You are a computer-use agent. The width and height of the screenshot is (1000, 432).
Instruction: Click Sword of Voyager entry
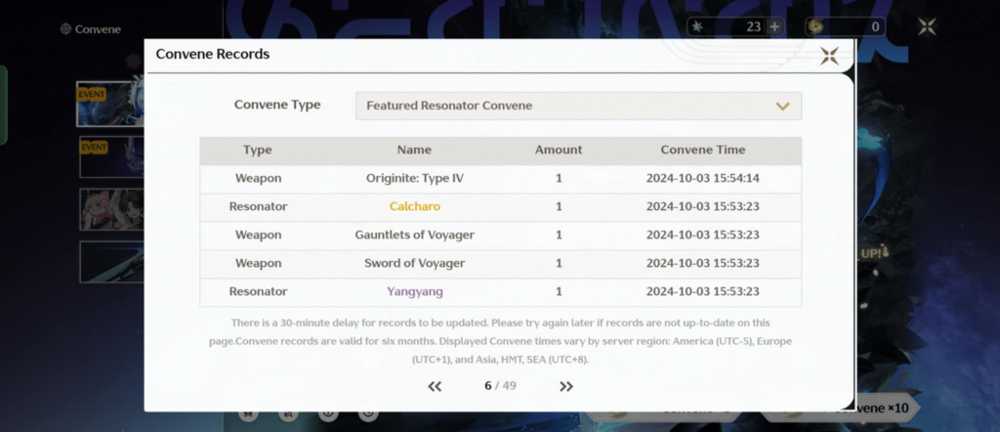pyautogui.click(x=415, y=263)
